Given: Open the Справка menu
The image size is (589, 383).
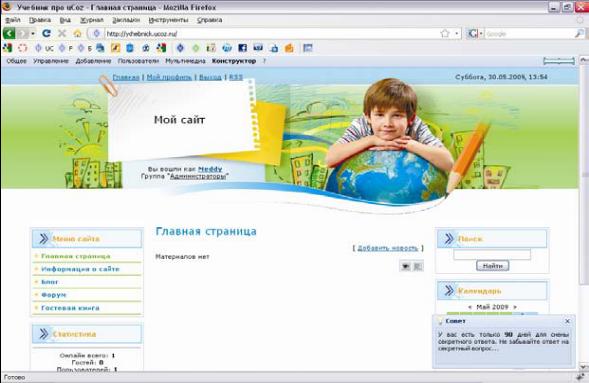Looking at the screenshot, I should (210, 20).
